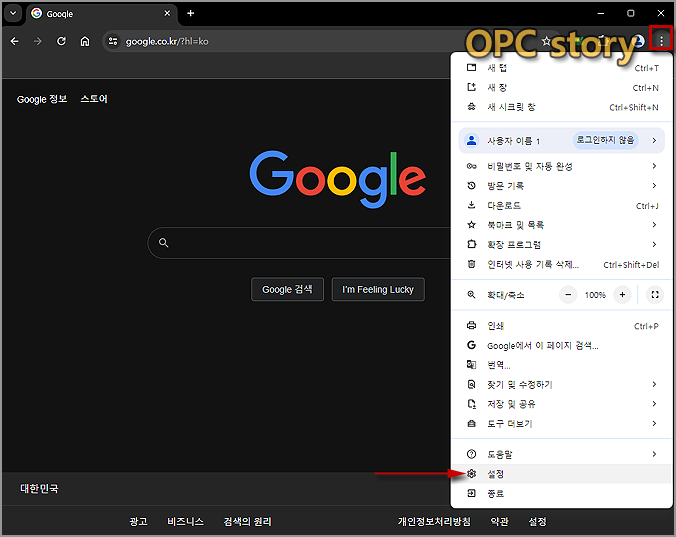Open the Google 정보 link

click(42, 99)
